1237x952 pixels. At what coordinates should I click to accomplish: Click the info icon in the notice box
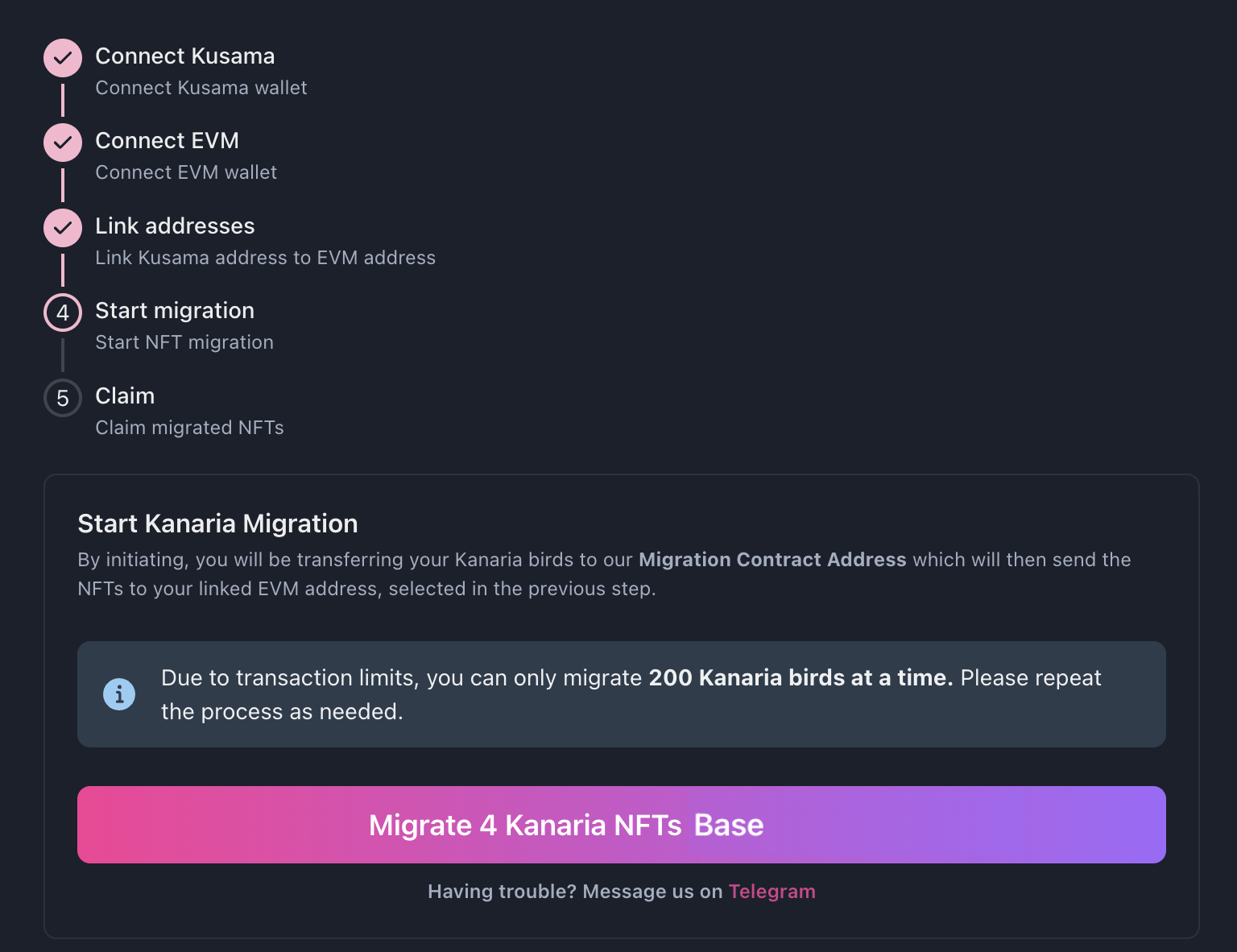(119, 693)
